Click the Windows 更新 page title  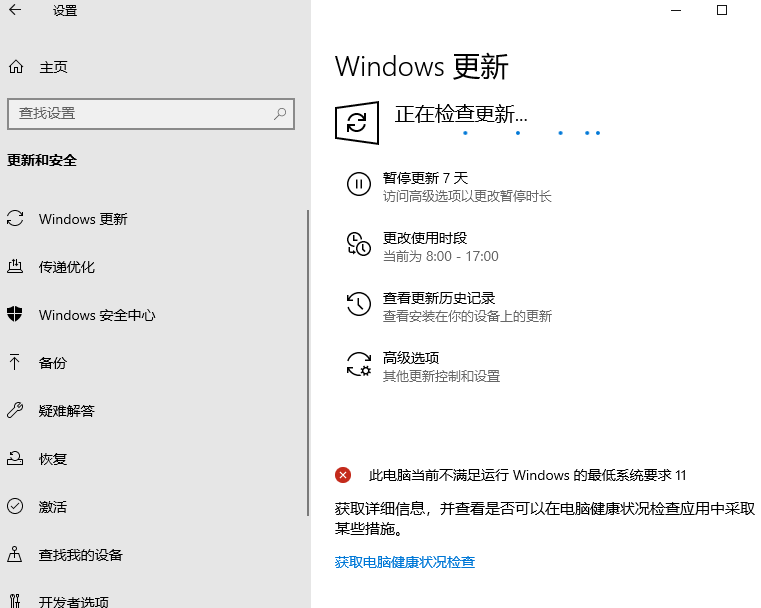click(421, 66)
